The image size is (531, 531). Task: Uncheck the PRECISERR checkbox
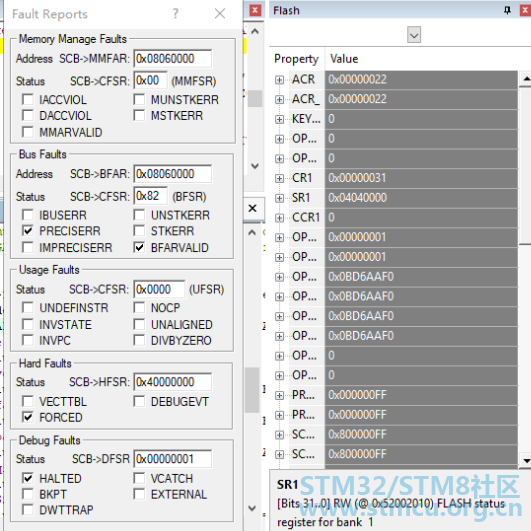(28, 231)
